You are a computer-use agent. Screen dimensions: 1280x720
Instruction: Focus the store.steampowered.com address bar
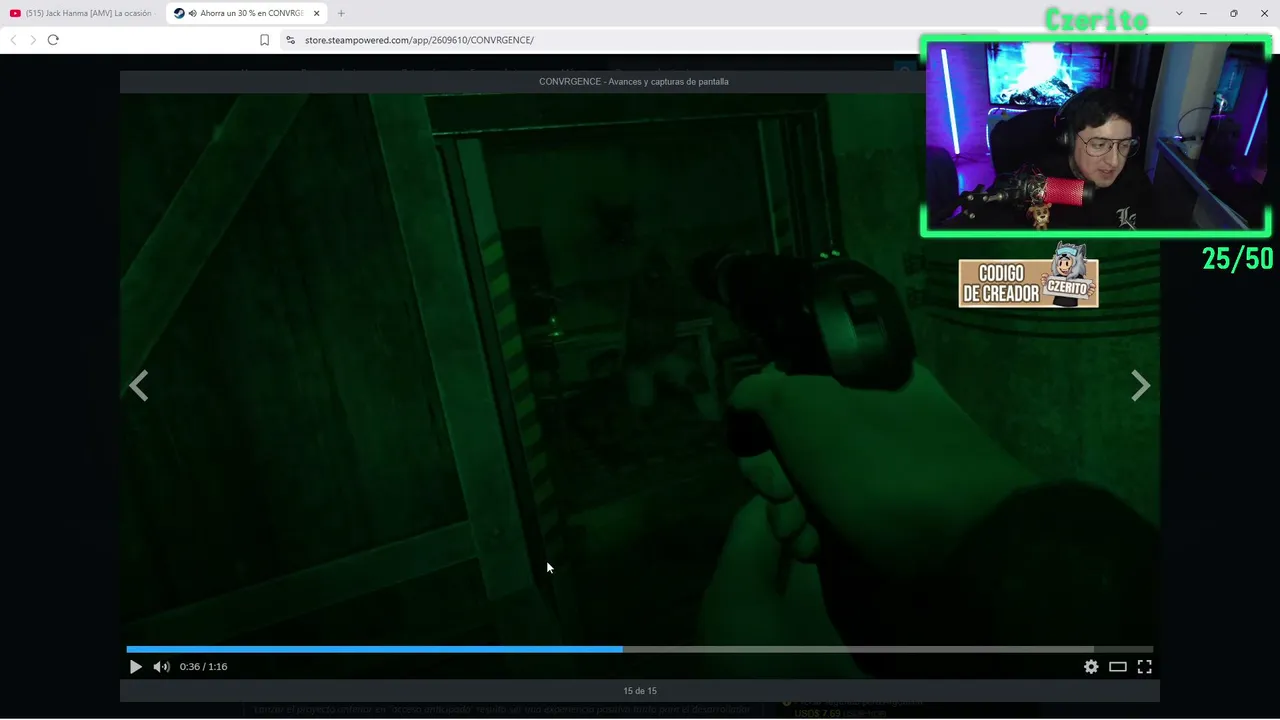419,40
